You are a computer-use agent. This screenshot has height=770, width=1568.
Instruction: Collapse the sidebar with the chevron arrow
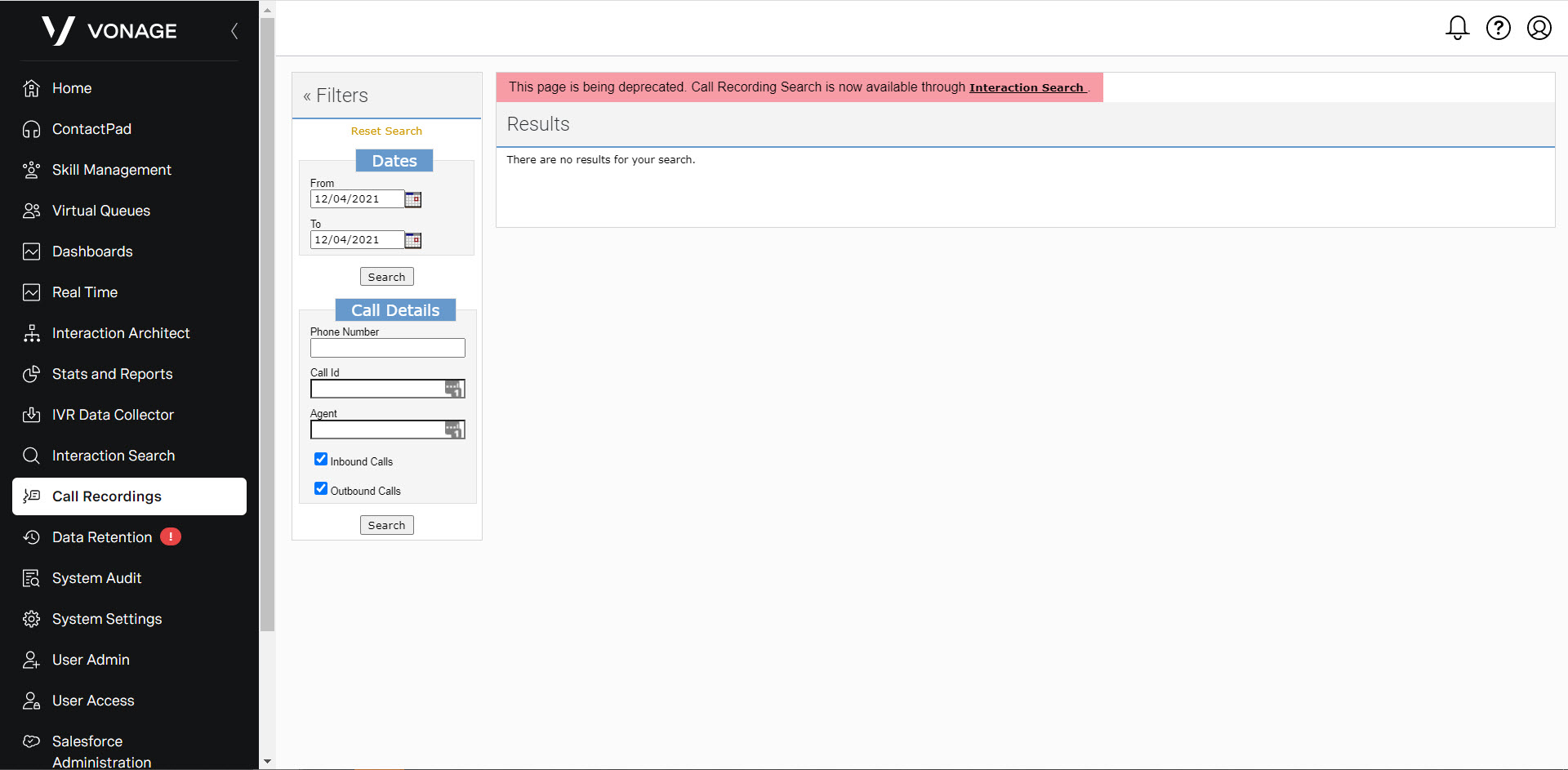point(234,31)
